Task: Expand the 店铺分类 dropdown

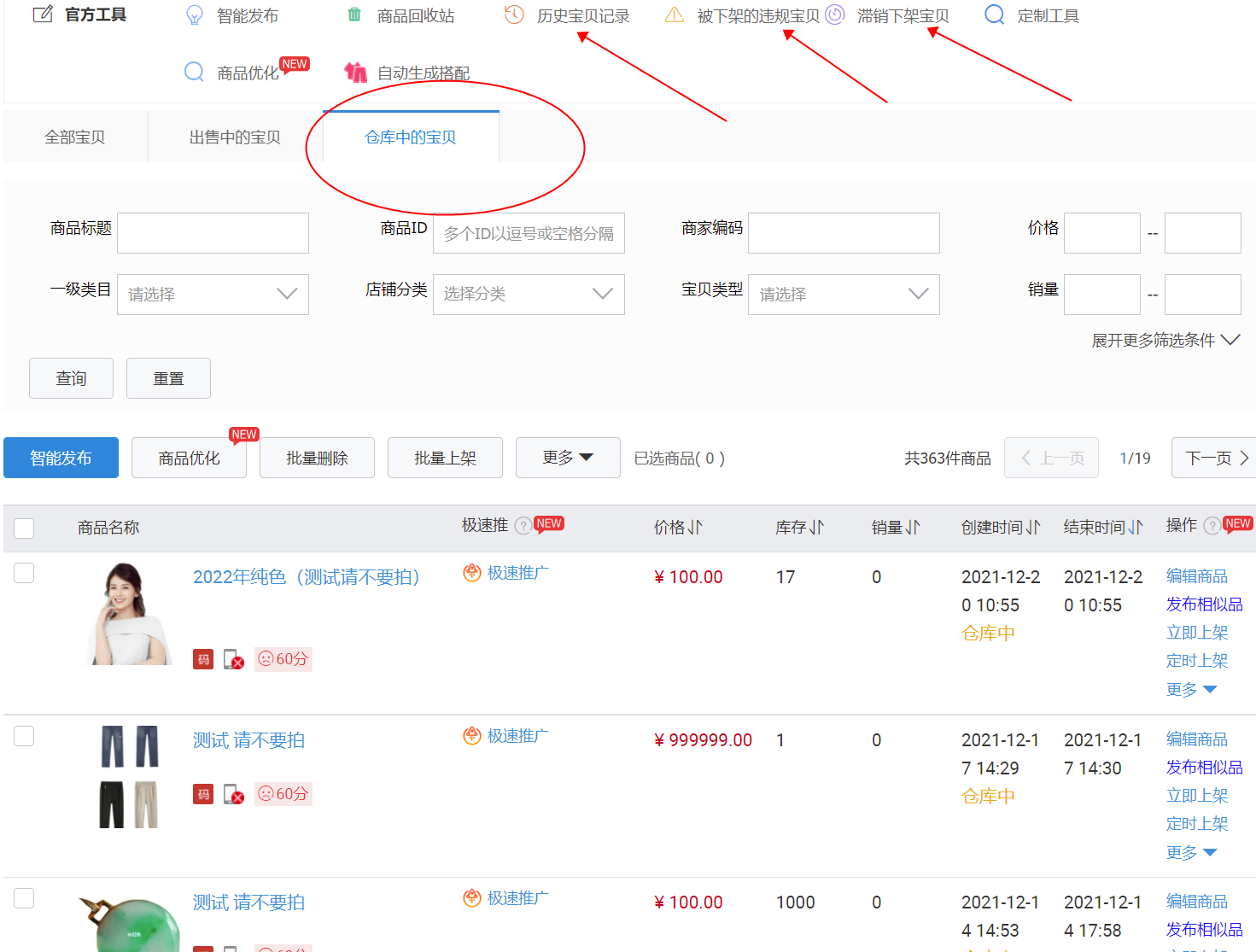Action: click(x=529, y=295)
